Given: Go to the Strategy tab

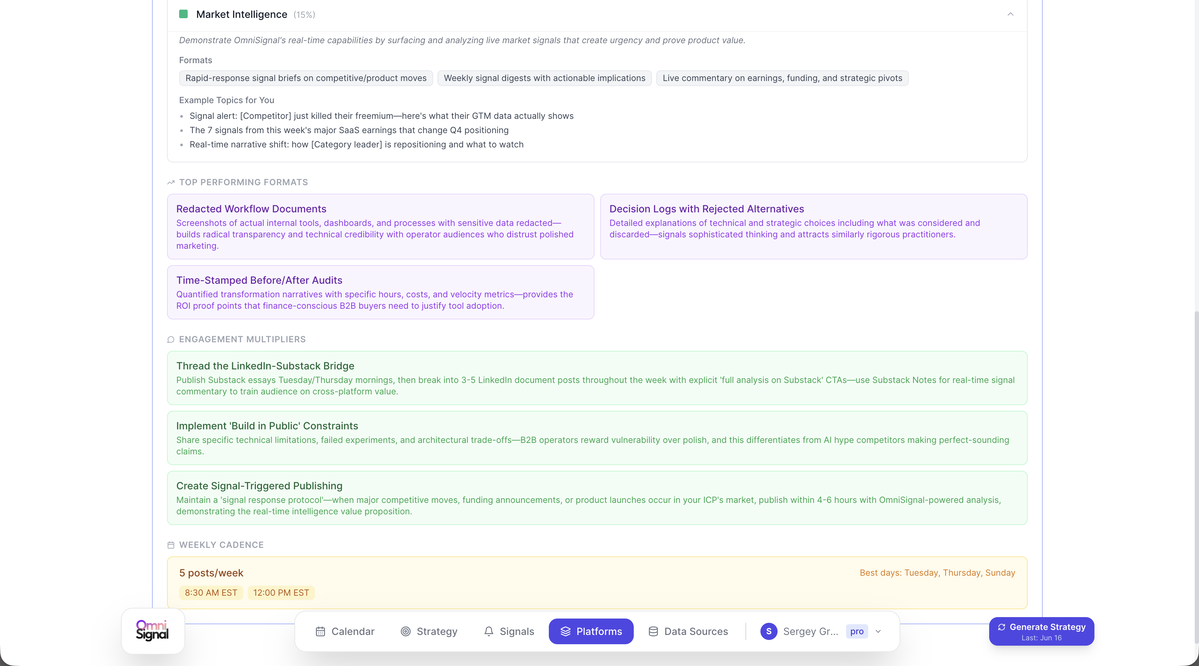Looking at the screenshot, I should pyautogui.click(x=429, y=632).
